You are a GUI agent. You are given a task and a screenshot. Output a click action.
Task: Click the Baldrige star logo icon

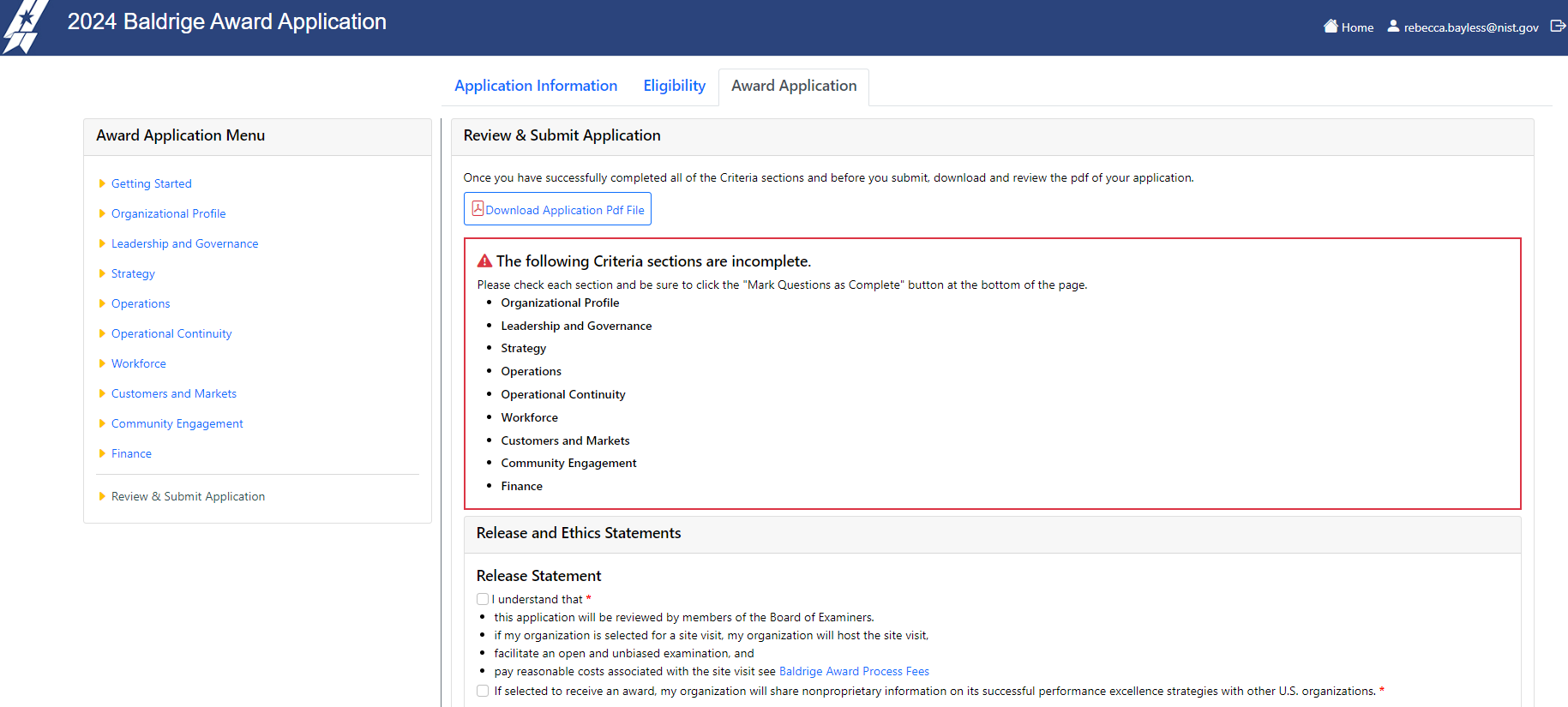point(23,27)
